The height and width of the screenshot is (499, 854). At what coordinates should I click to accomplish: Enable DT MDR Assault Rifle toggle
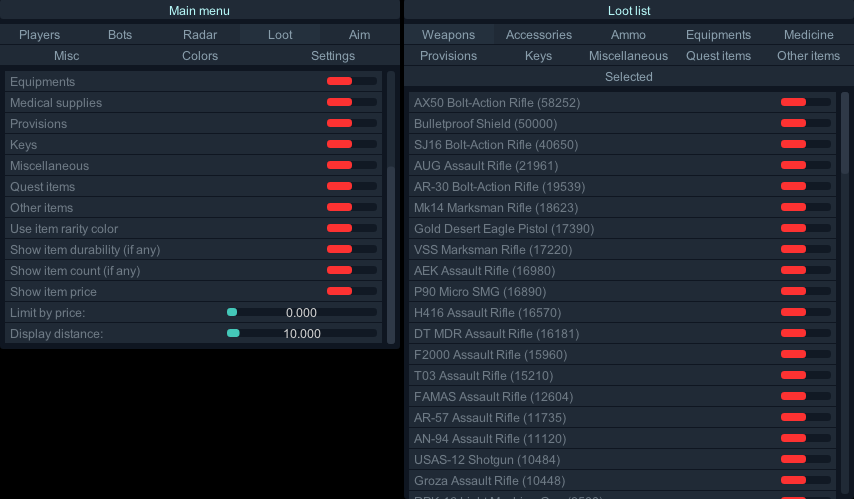click(806, 333)
